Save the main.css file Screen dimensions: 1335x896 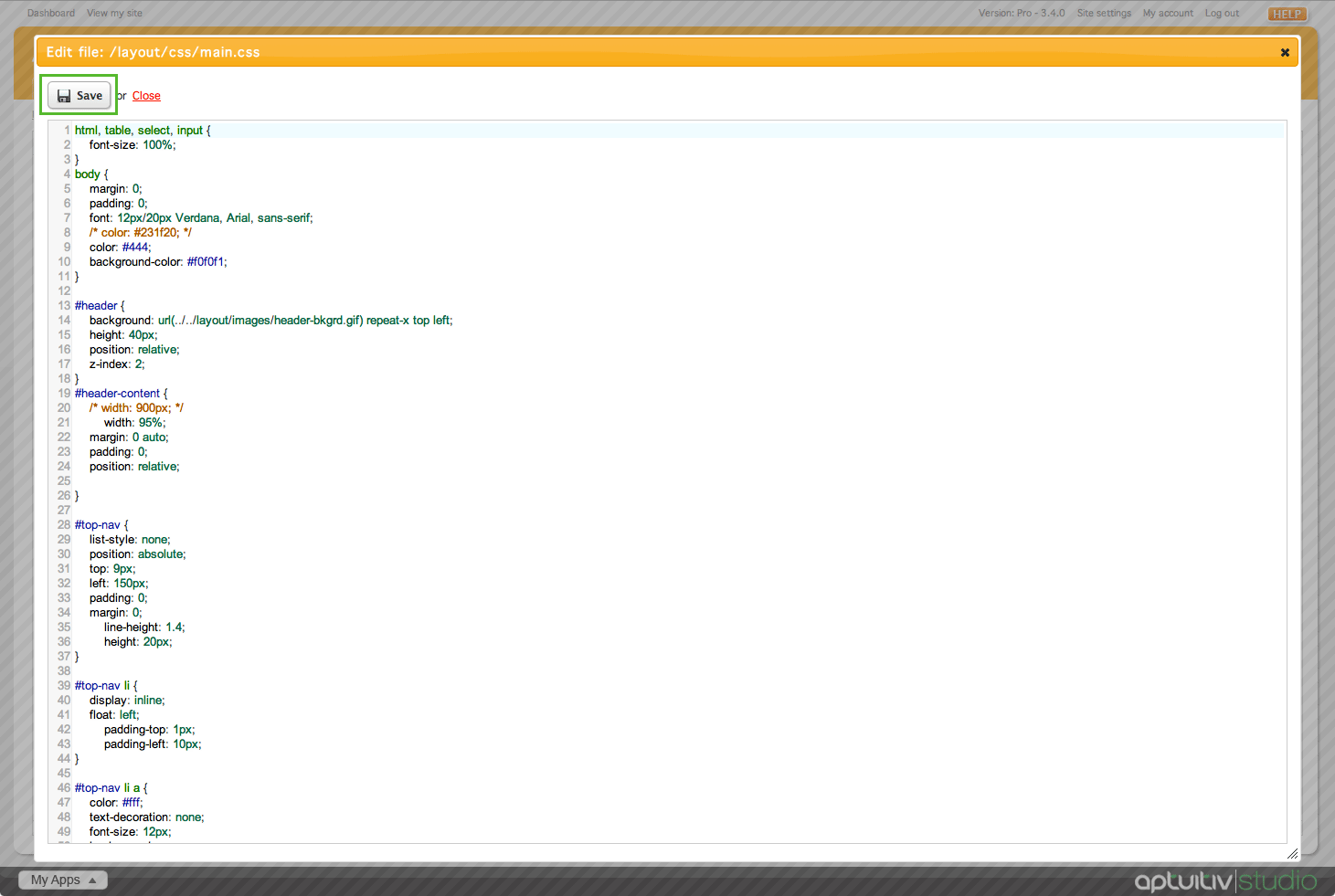(x=79, y=95)
